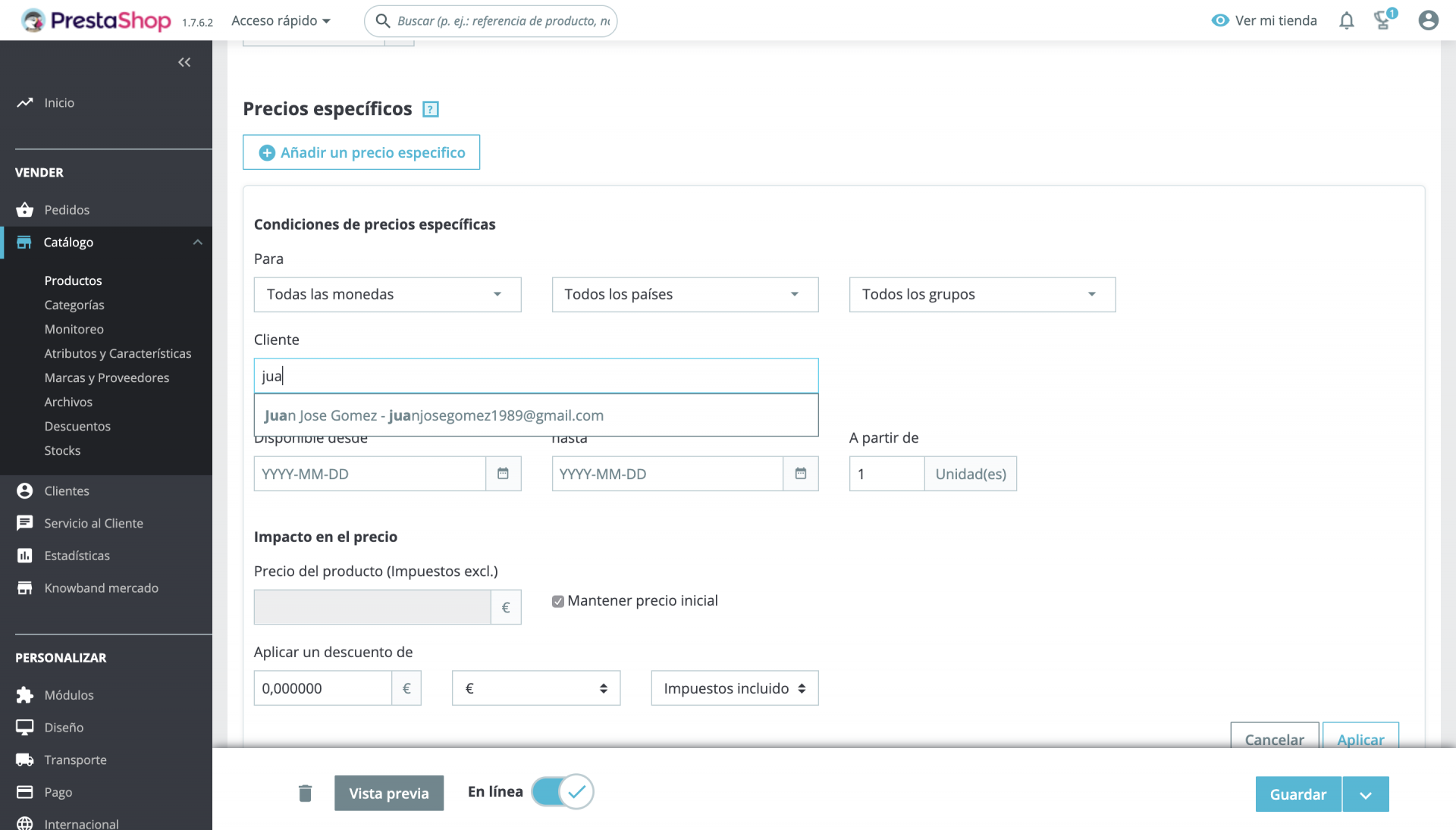Select Juan Jose Gomez customer suggestion
Image resolution: width=1456 pixels, height=830 pixels.
[x=434, y=415]
